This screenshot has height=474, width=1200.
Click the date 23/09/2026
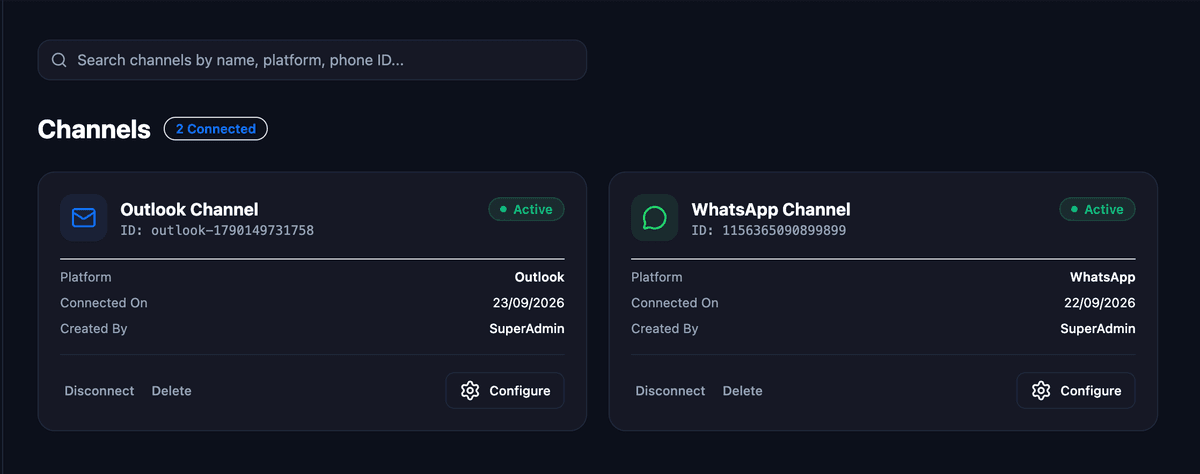pos(528,303)
